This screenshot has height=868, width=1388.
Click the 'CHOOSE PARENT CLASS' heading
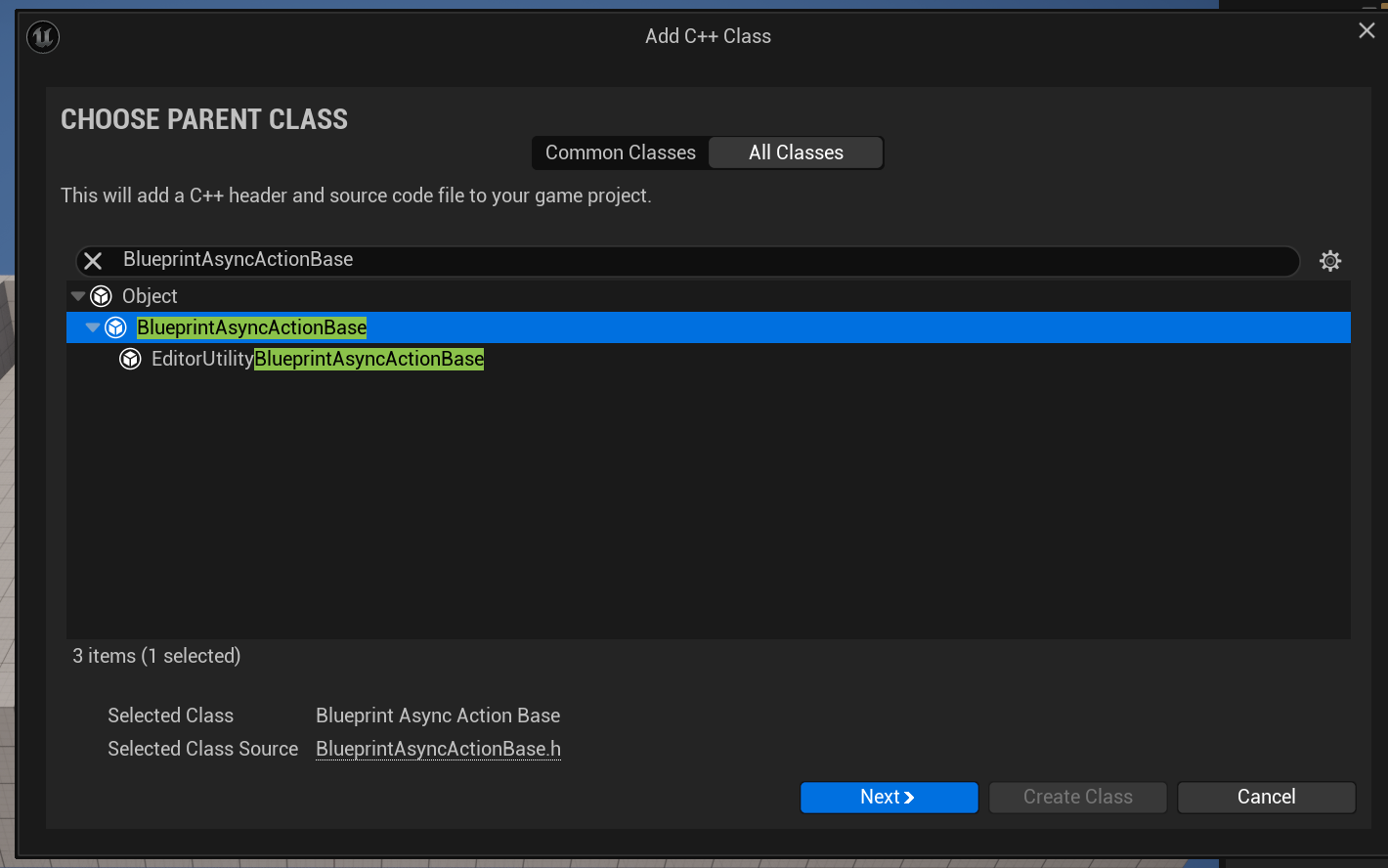coord(204,119)
